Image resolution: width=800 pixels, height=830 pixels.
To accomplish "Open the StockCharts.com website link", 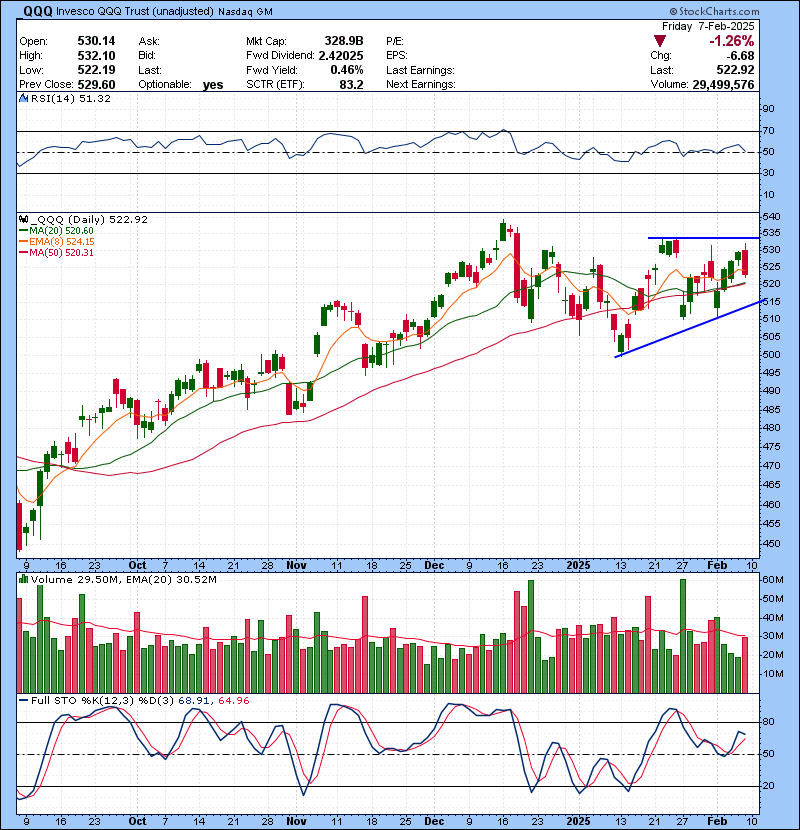I will pos(720,11).
